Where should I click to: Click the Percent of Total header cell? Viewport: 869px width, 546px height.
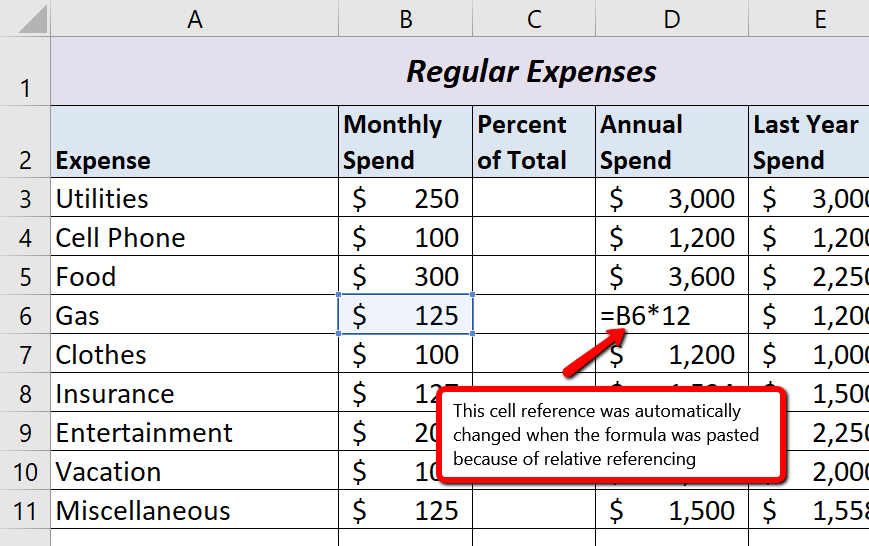pyautogui.click(x=534, y=141)
